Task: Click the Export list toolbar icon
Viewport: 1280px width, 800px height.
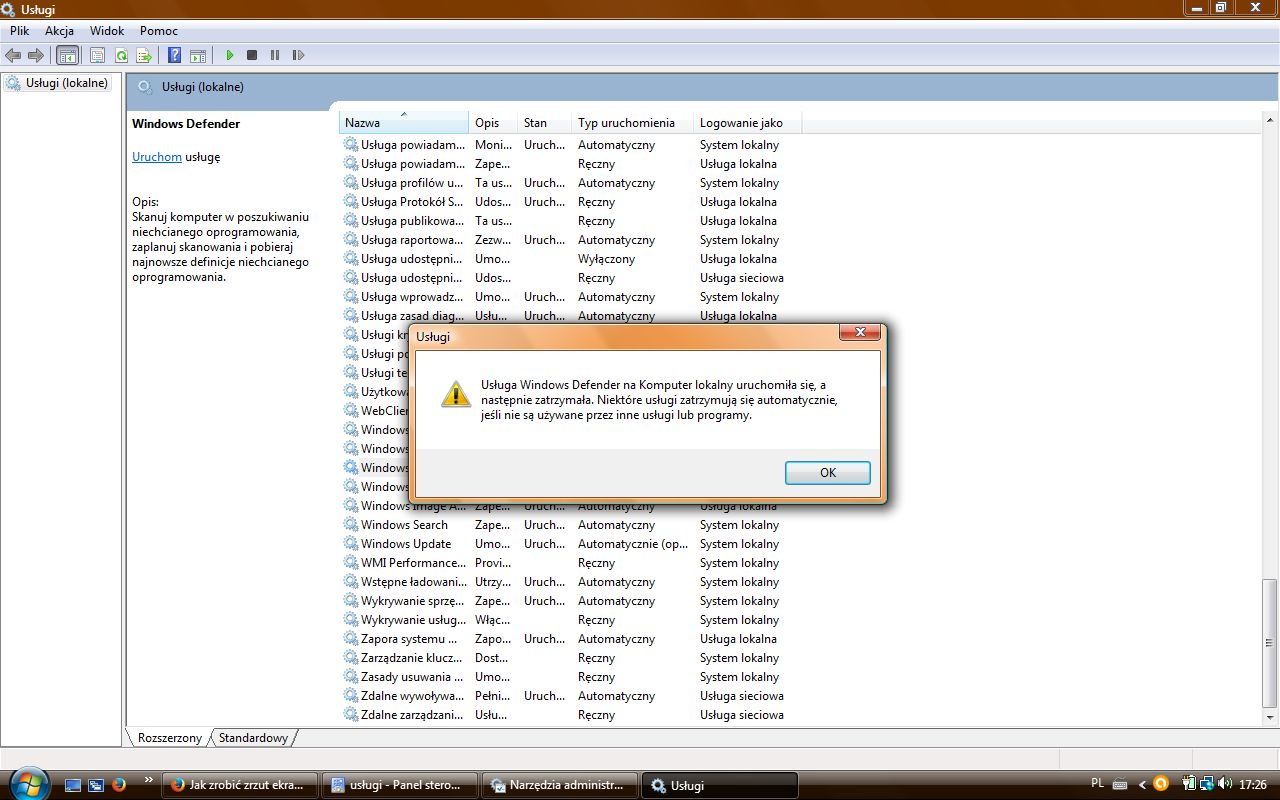Action: pyautogui.click(x=144, y=56)
